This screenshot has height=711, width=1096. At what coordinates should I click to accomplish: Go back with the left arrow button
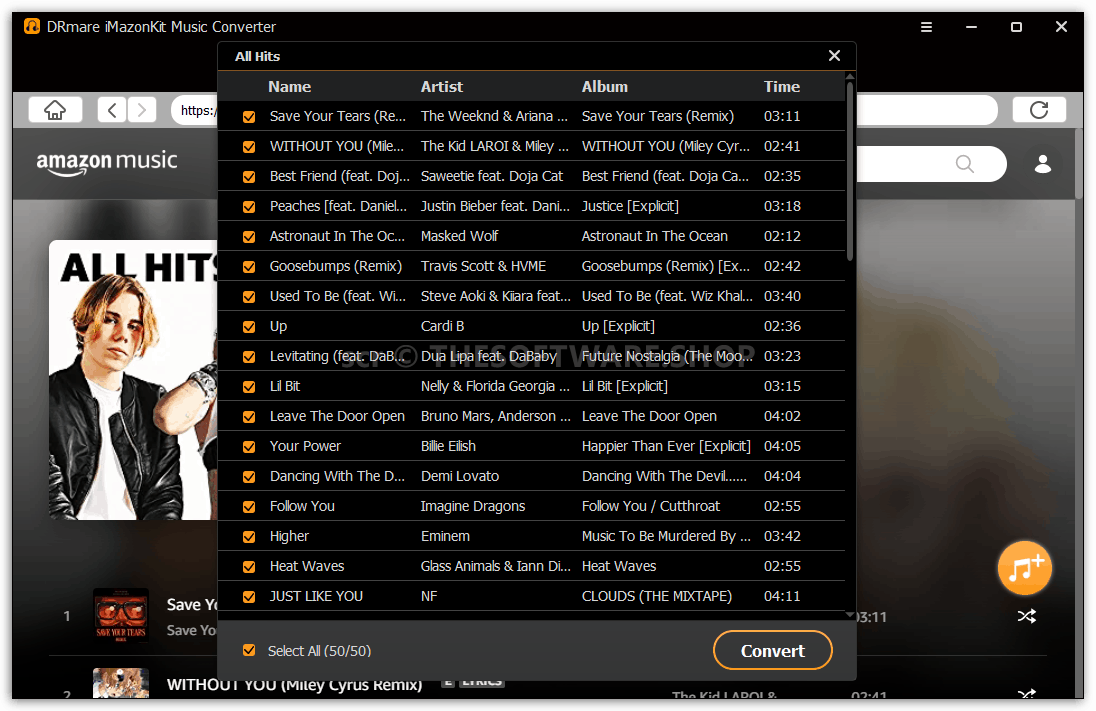(112, 110)
